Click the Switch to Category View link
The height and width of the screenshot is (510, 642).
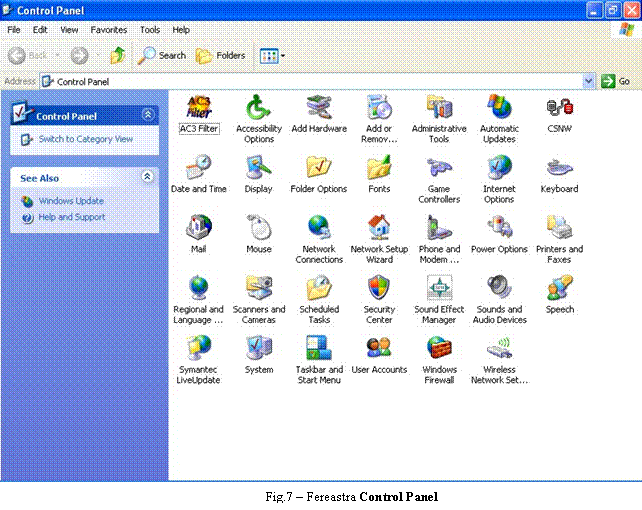pyautogui.click(x=85, y=139)
